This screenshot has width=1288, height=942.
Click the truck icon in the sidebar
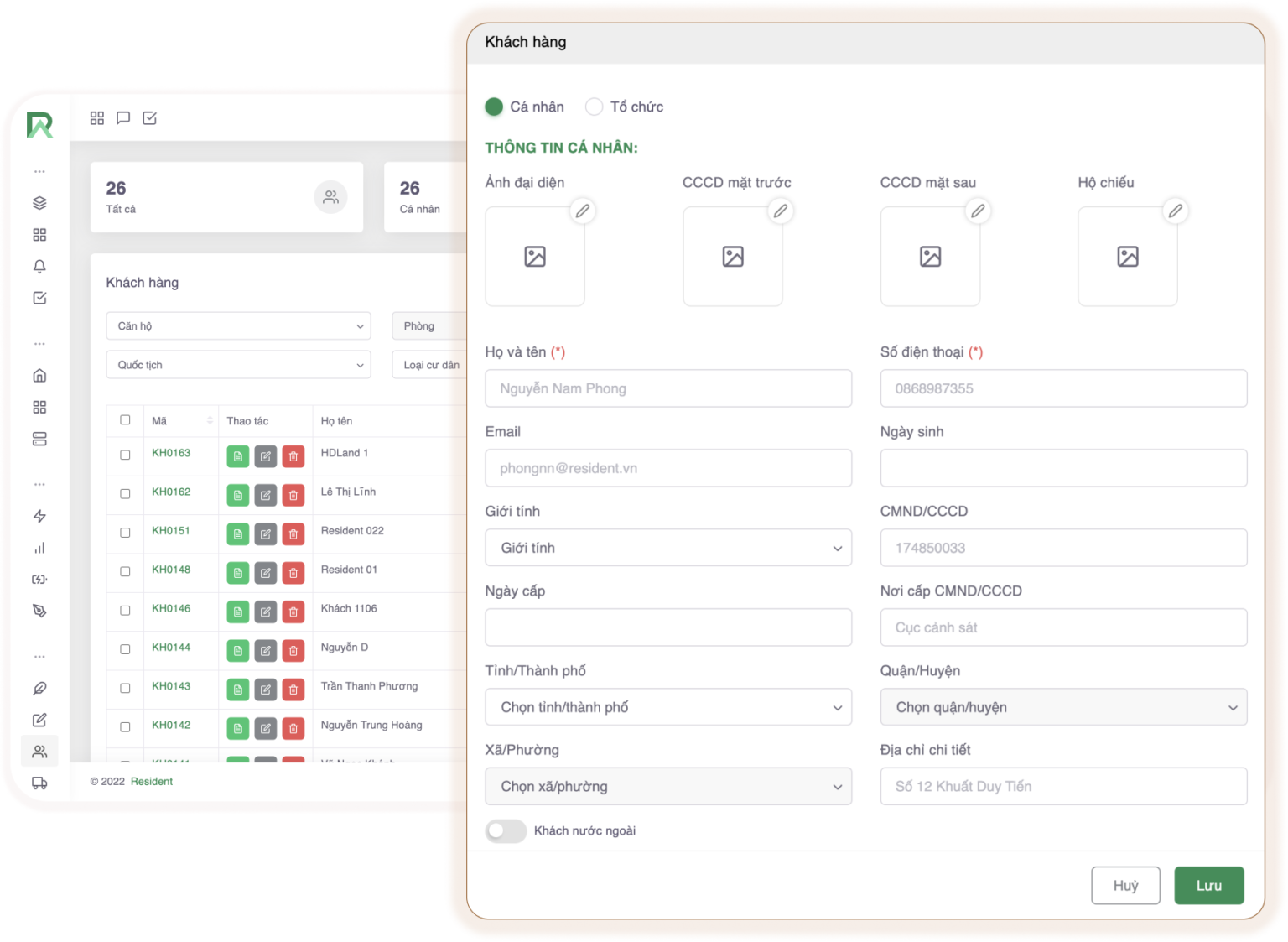point(39,783)
